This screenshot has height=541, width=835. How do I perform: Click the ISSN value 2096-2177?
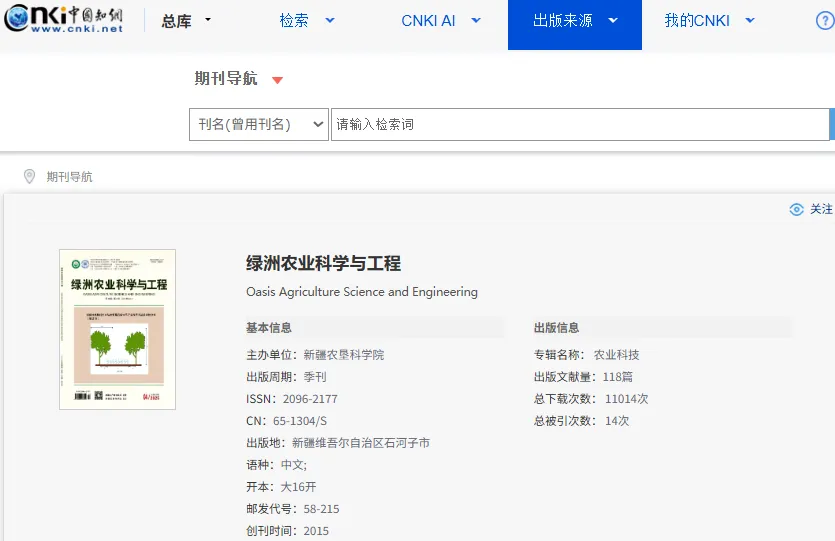(310, 399)
